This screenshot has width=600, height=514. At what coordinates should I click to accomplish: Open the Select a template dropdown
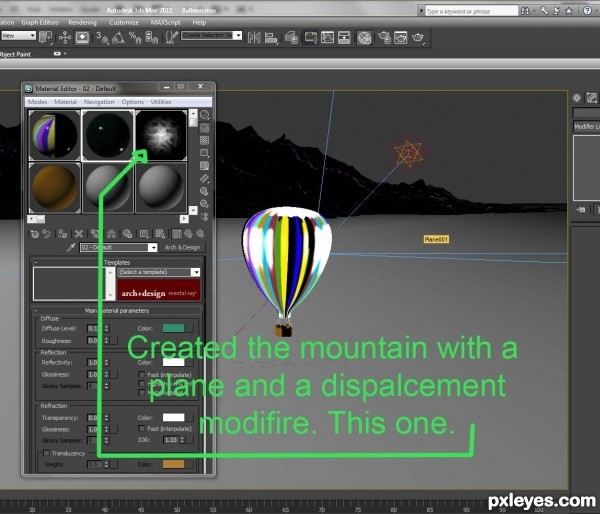coord(159,272)
